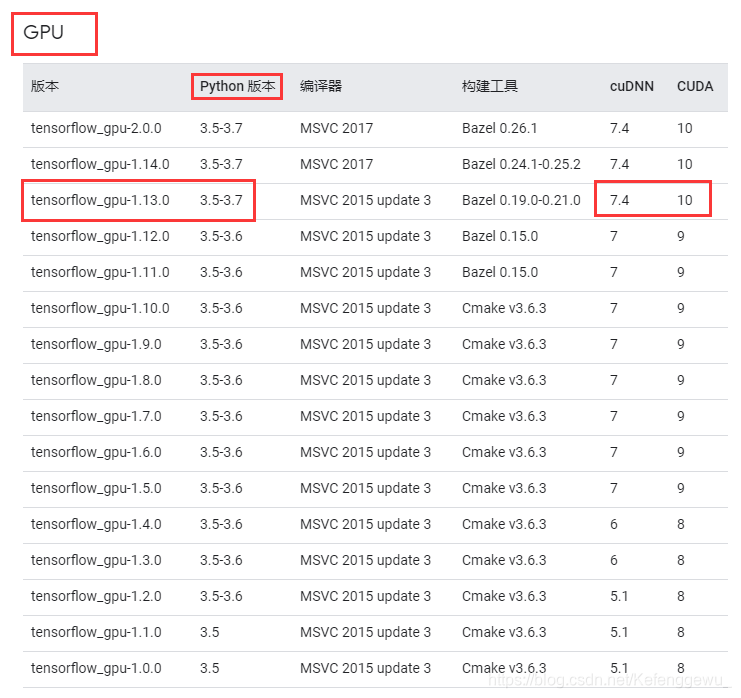Click the tensorflow_gpu-1.1.0 cell
The width and height of the screenshot is (741, 698).
click(96, 632)
